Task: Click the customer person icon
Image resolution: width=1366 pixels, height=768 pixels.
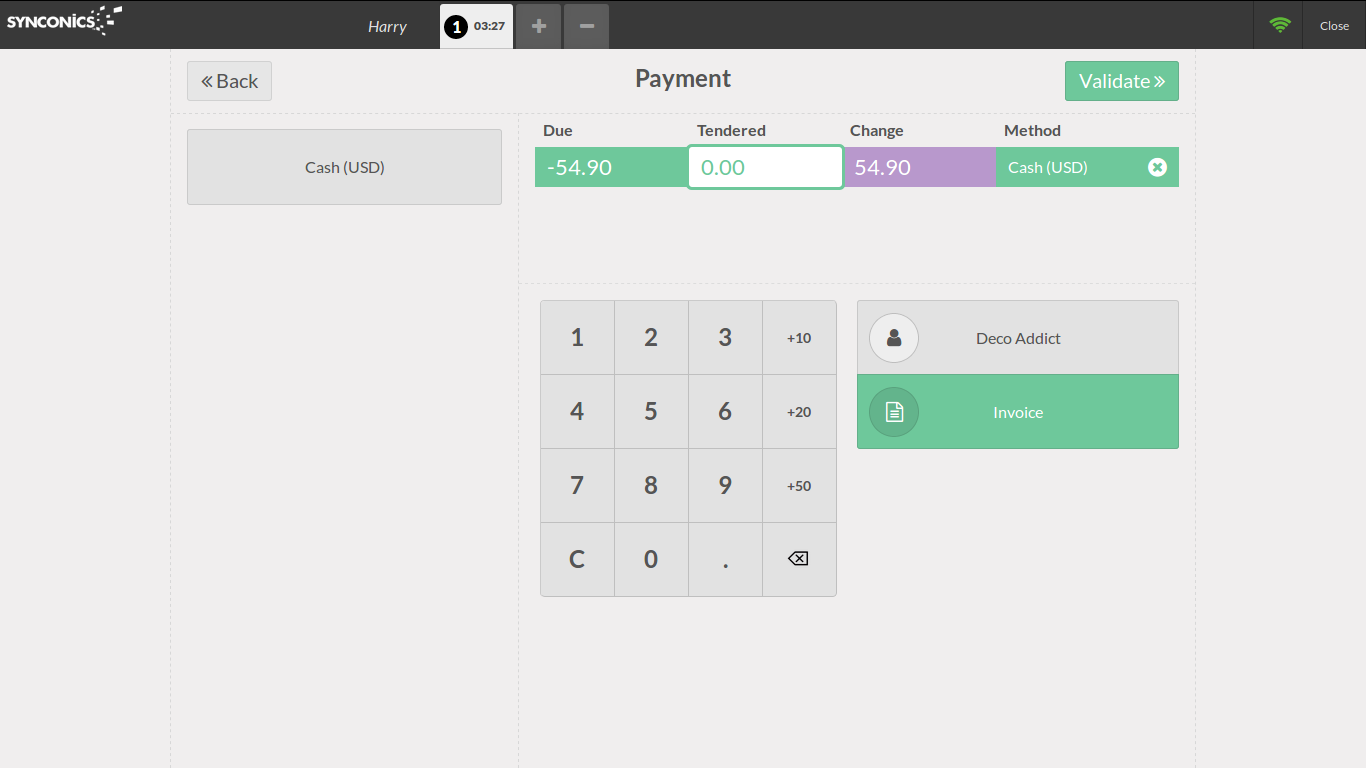Action: click(x=894, y=338)
